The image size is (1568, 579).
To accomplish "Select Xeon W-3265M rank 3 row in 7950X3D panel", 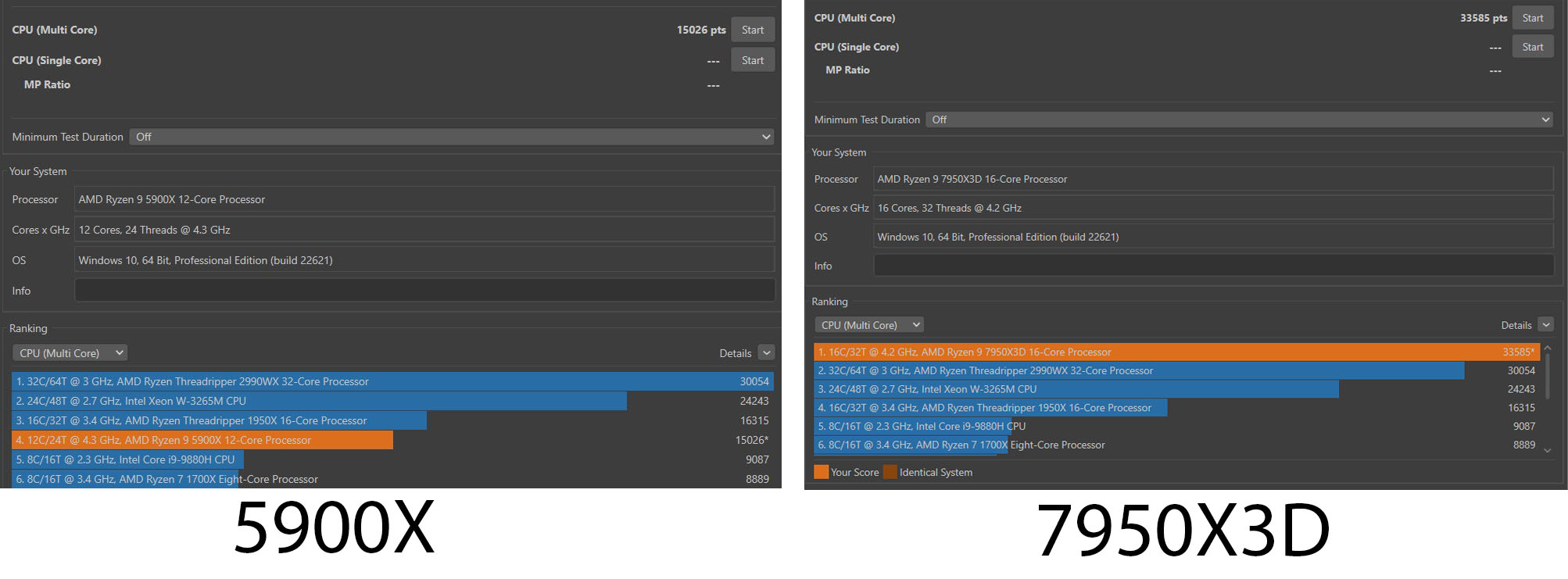I will pos(1176,389).
